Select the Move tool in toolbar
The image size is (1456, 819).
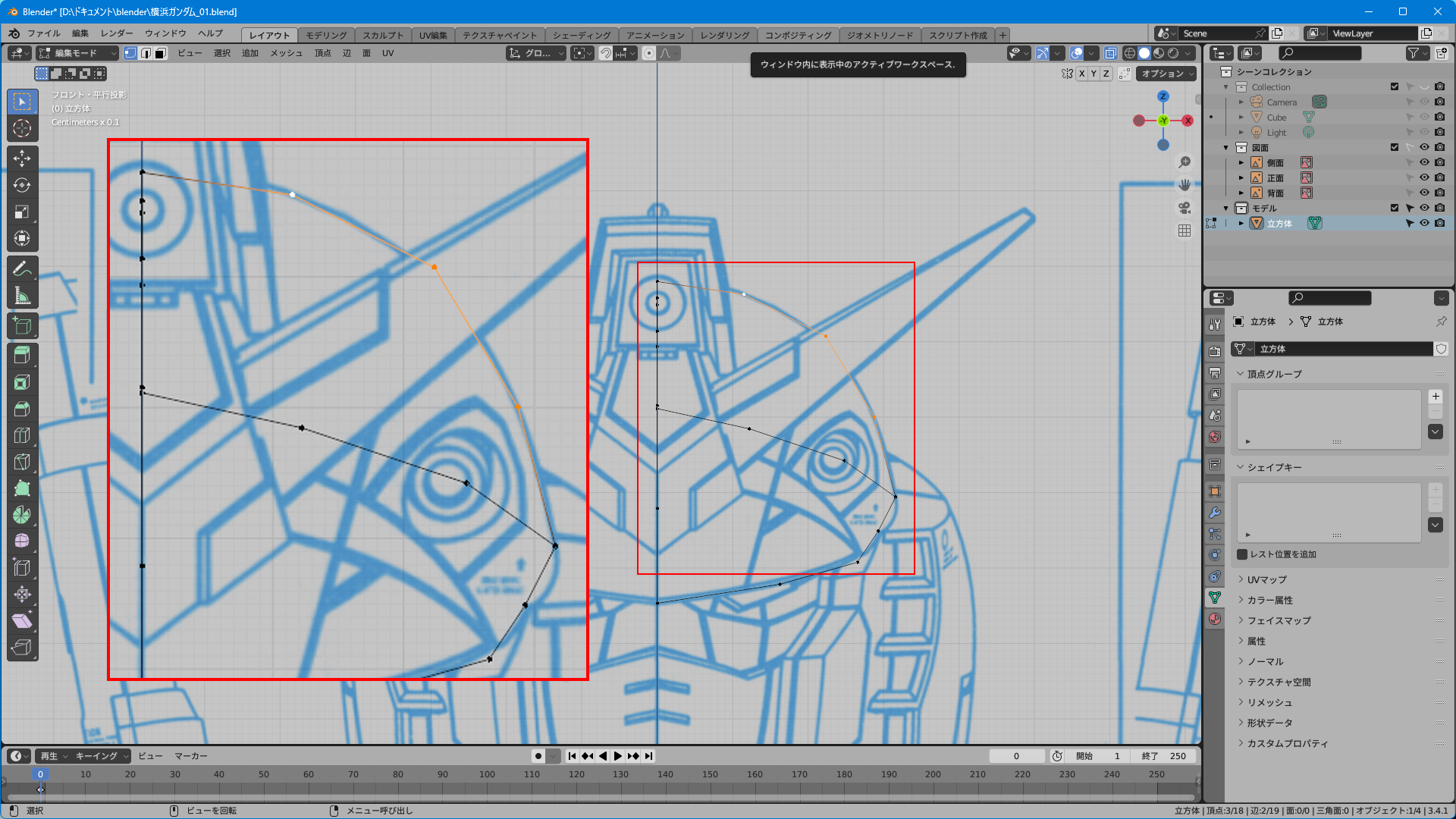coord(22,158)
